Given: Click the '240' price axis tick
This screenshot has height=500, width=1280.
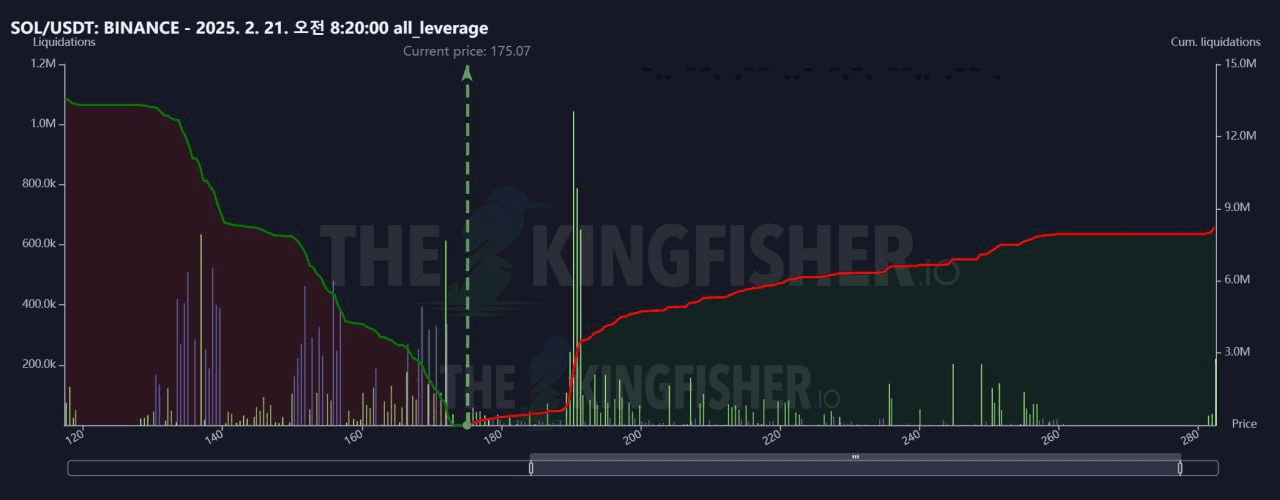Looking at the screenshot, I should [911, 437].
